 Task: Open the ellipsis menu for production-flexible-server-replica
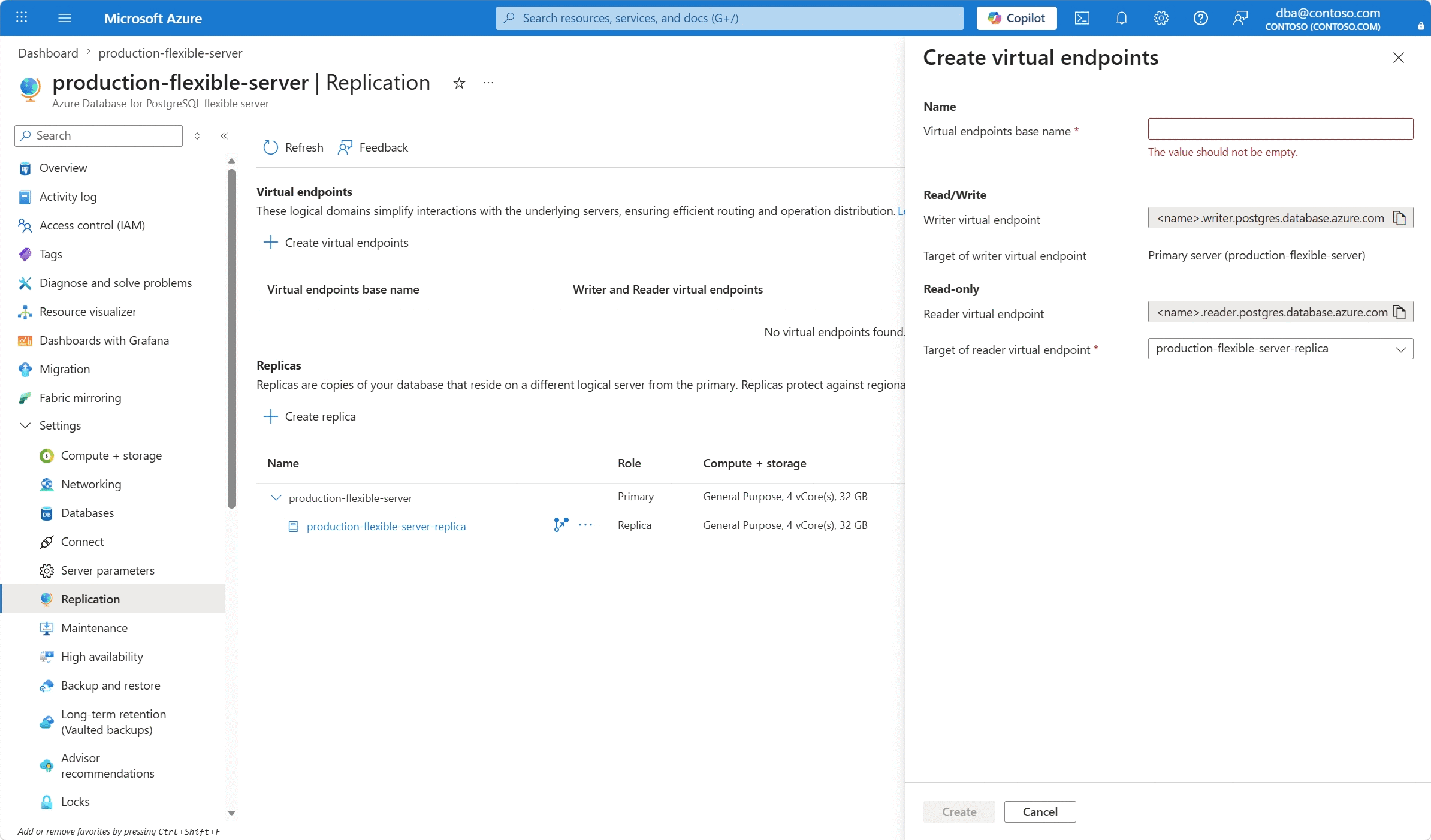coord(585,525)
